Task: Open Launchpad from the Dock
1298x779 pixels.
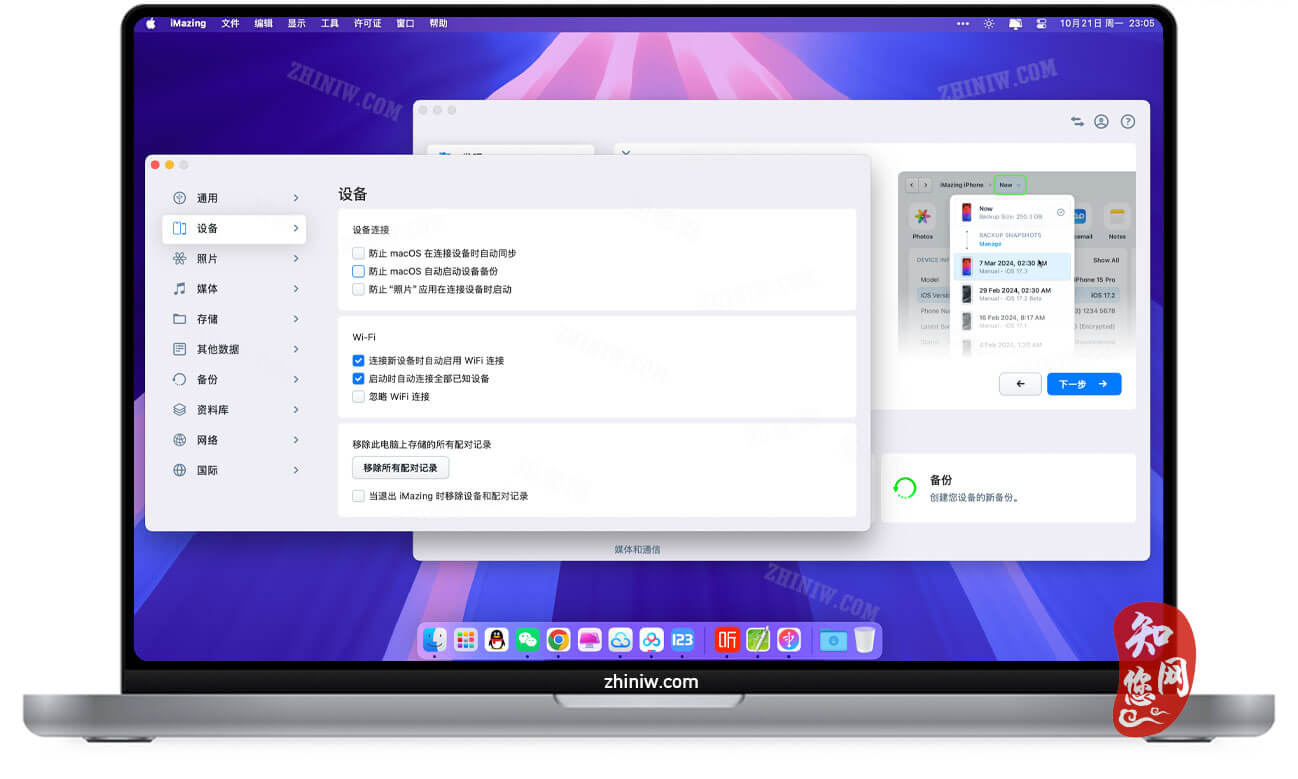Action: (466, 640)
